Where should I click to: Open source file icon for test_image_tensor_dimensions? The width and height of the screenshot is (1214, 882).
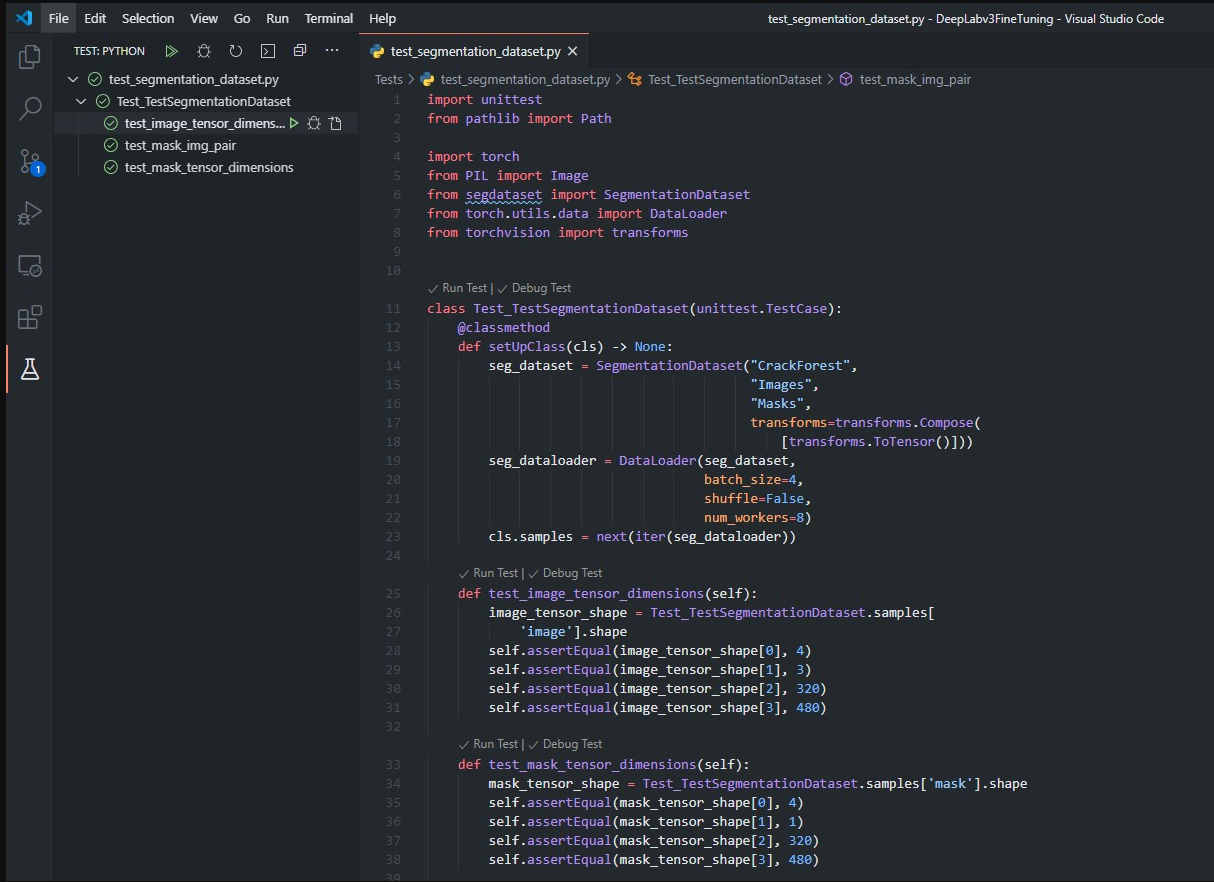[x=336, y=123]
